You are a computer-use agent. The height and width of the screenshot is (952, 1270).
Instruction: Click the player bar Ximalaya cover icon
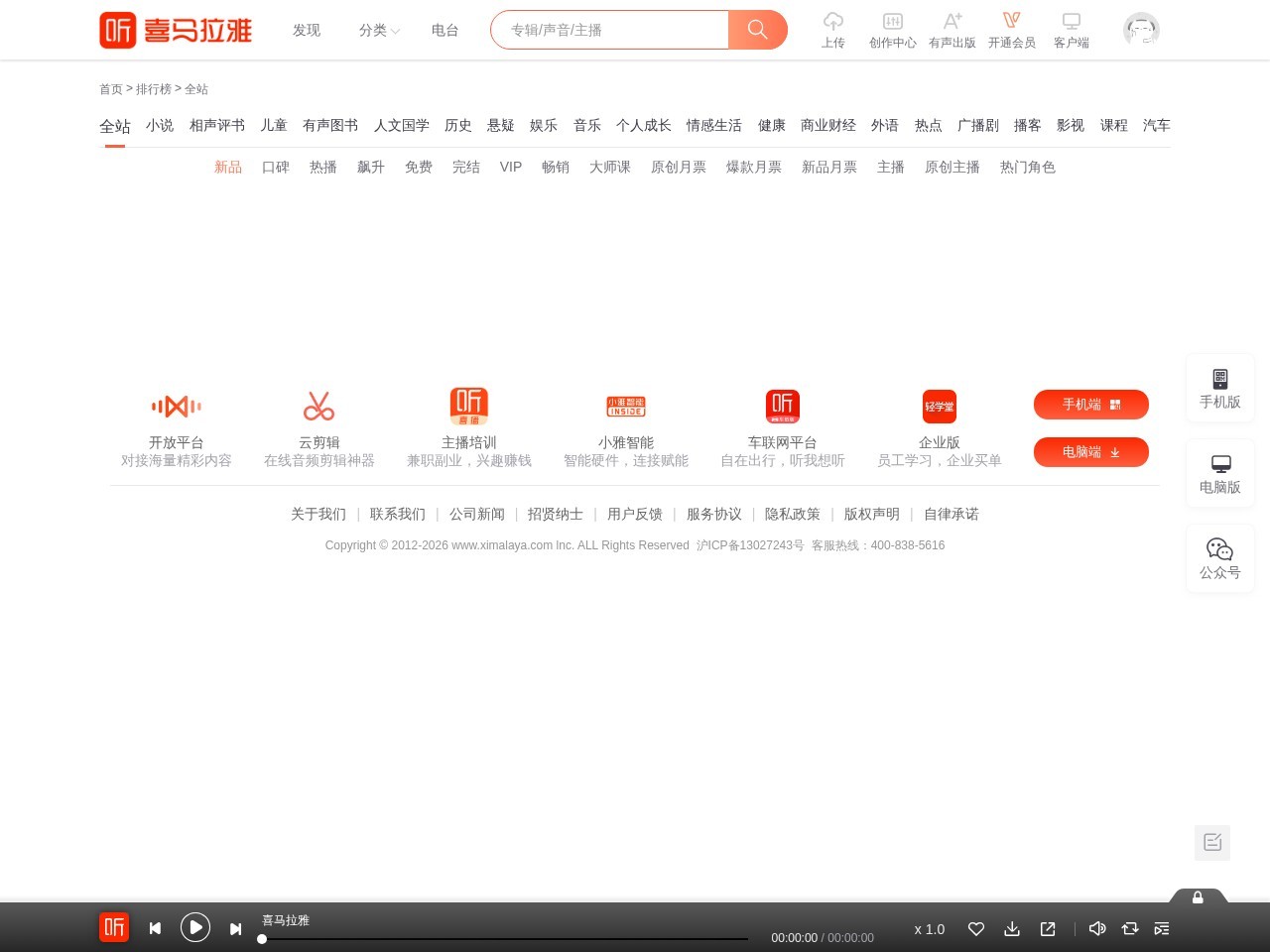pyautogui.click(x=114, y=927)
